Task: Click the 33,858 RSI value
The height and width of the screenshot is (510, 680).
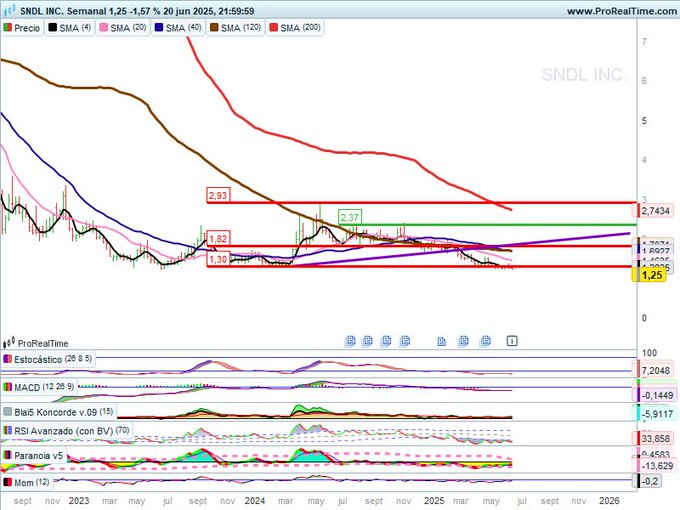Action: [x=655, y=439]
